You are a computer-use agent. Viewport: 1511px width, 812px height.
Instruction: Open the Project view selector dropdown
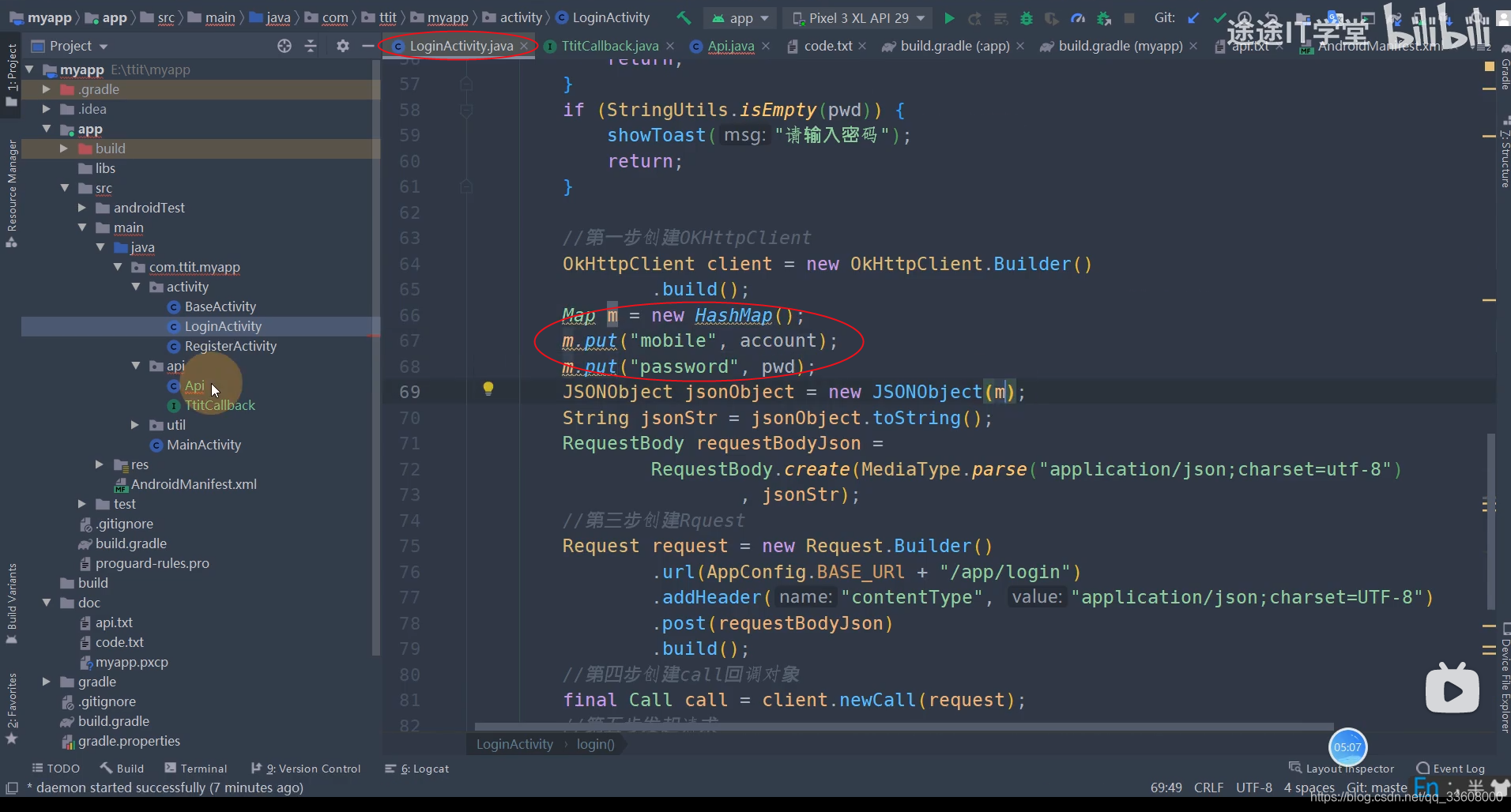[x=70, y=46]
